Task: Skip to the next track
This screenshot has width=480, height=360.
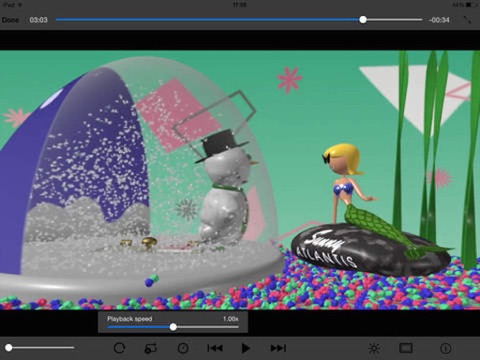Action: pos(278,348)
